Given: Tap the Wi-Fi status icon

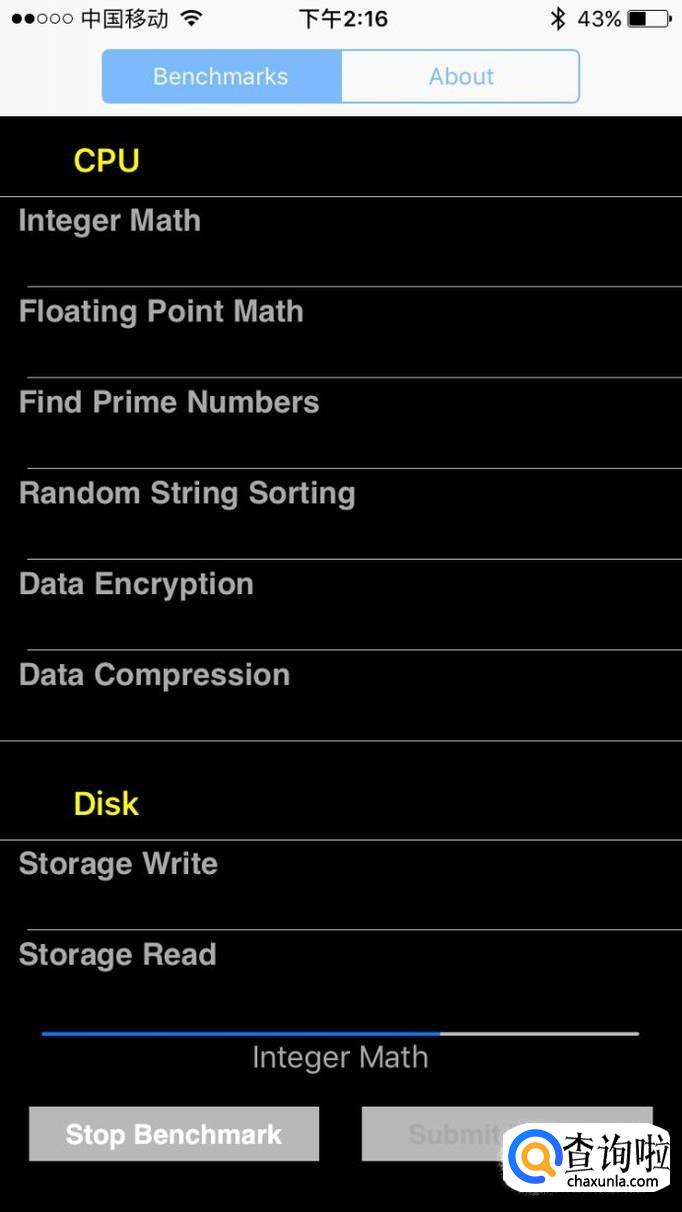Looking at the screenshot, I should (191, 18).
